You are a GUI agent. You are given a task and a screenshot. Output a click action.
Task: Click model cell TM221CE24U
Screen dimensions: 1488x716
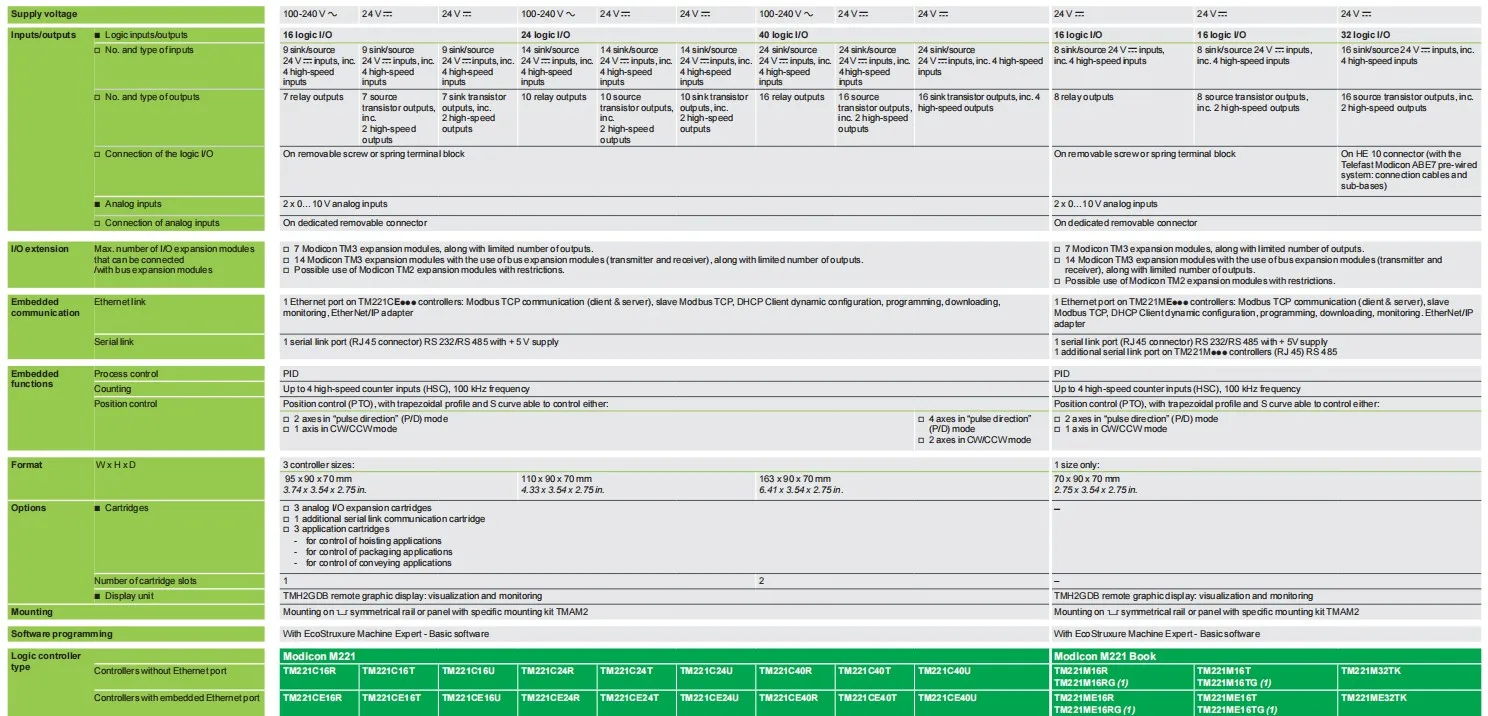tap(709, 698)
